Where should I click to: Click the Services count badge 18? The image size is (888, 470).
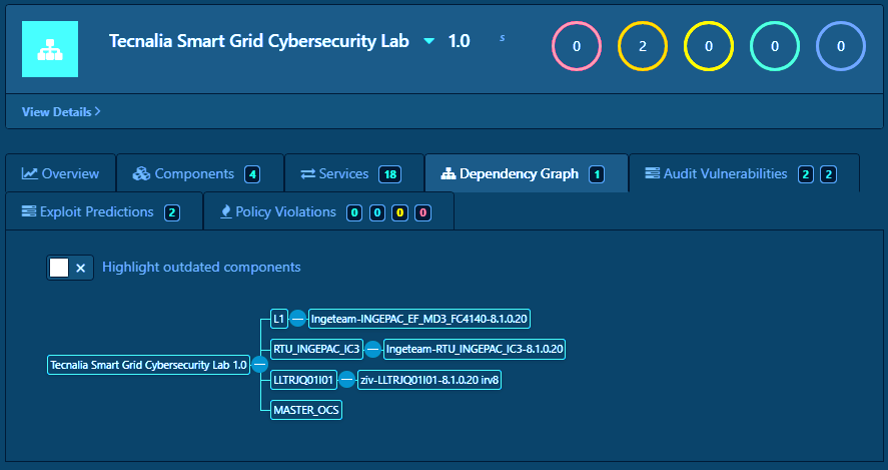click(x=390, y=174)
